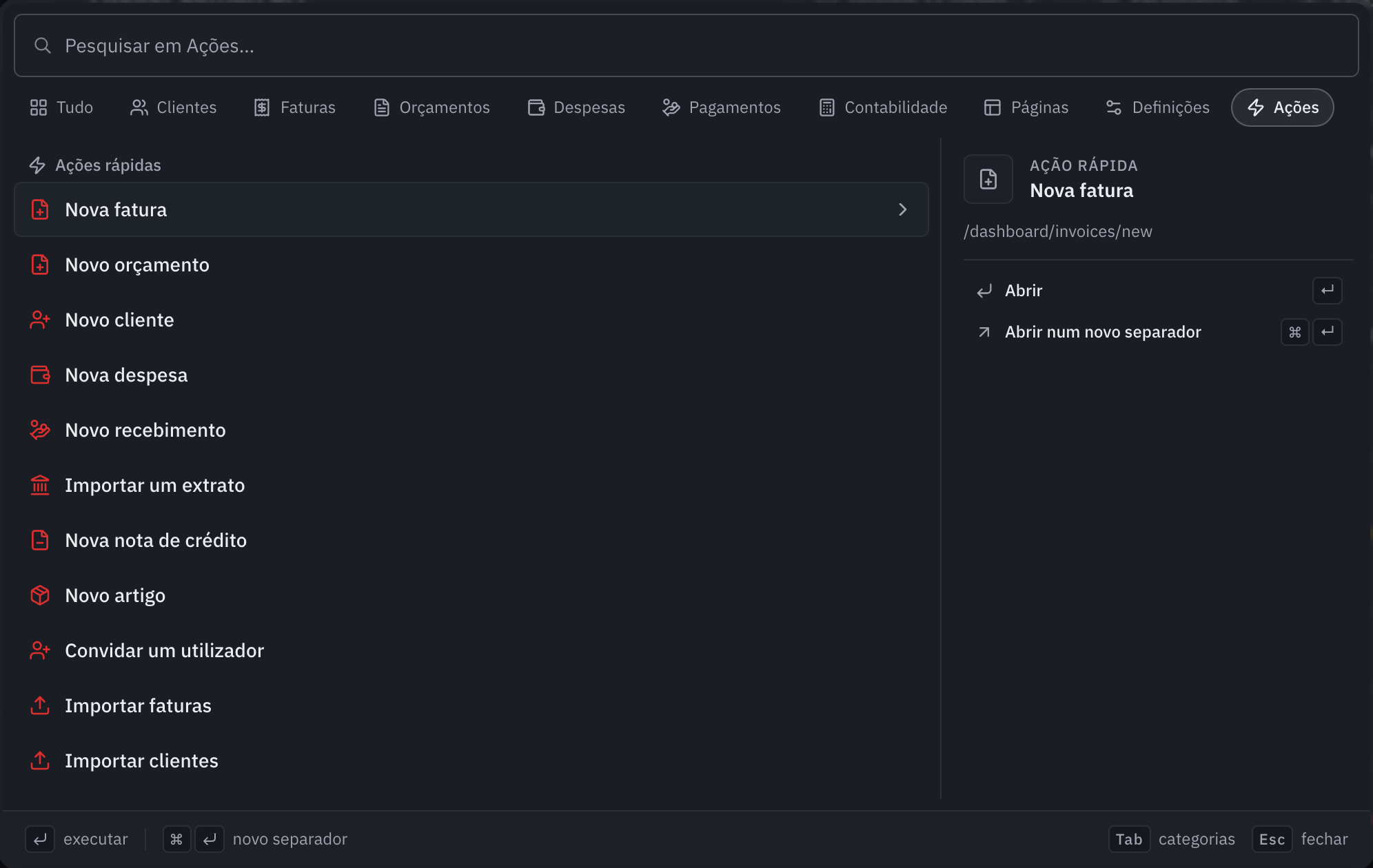The height and width of the screenshot is (868, 1373).
Task: Open the Definições category tab
Action: coord(1157,107)
